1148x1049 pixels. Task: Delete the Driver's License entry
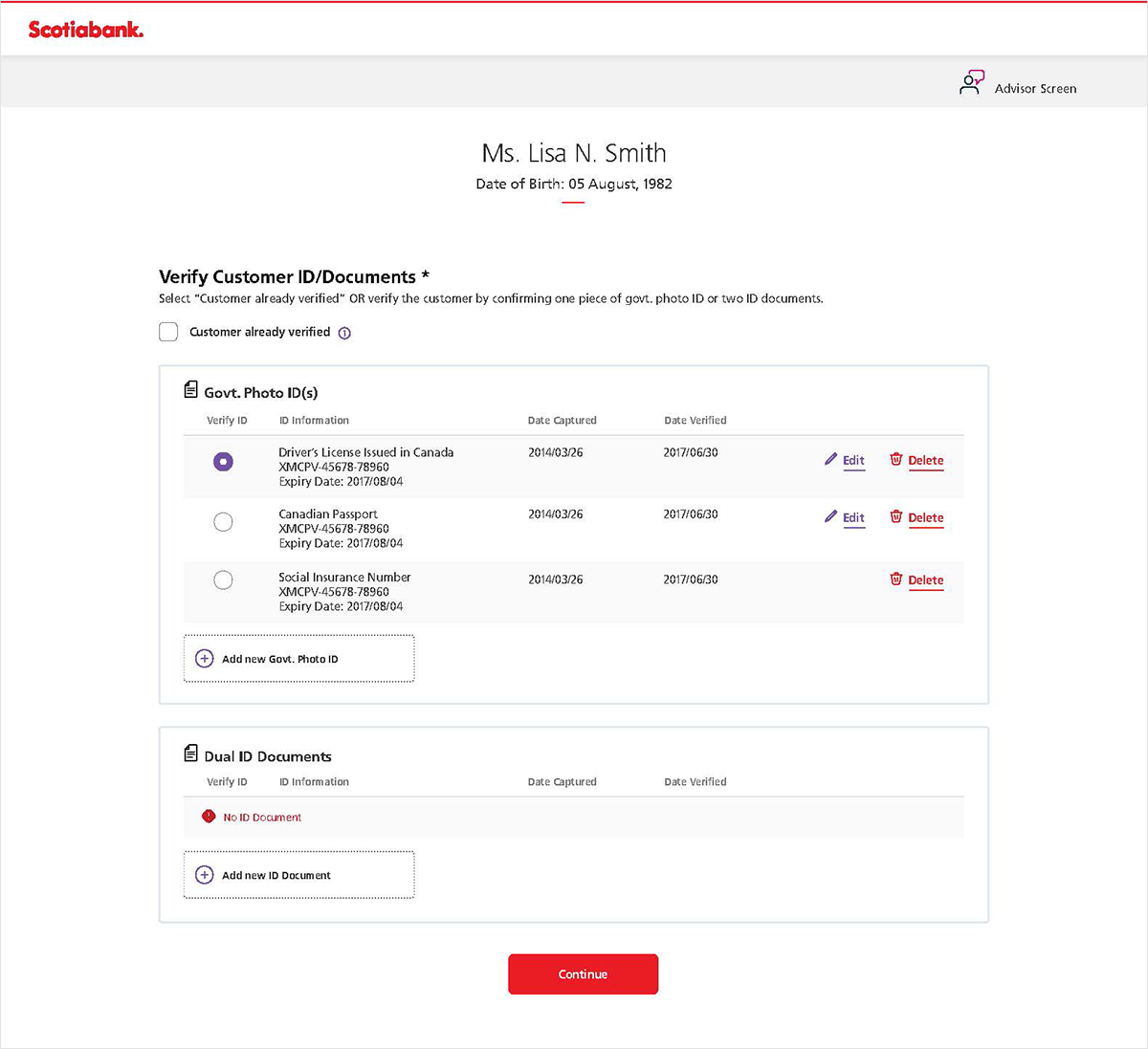click(925, 461)
